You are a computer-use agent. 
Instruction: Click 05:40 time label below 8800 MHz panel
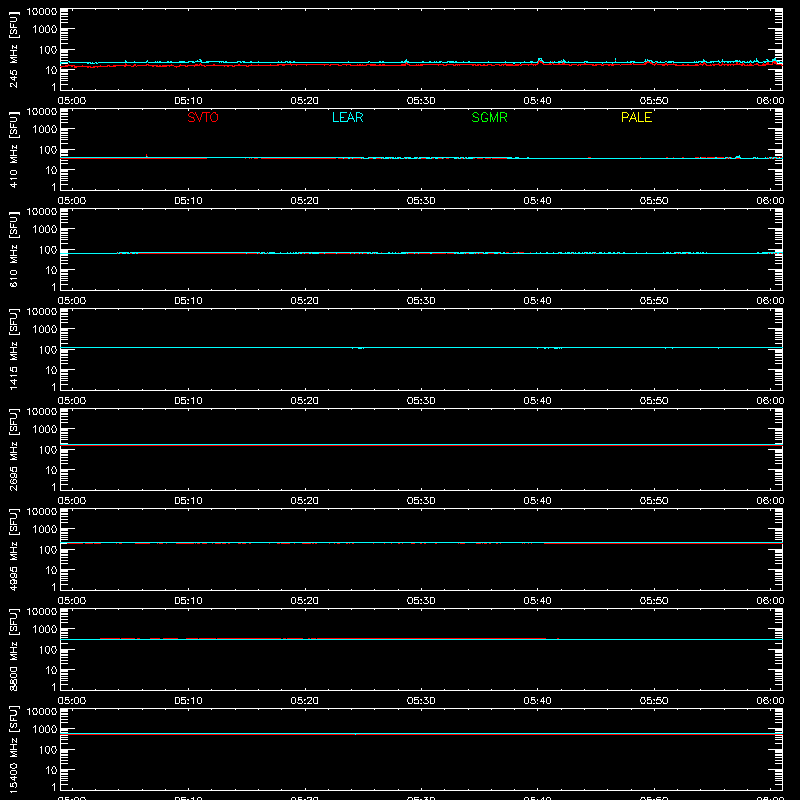pyautogui.click(x=537, y=701)
